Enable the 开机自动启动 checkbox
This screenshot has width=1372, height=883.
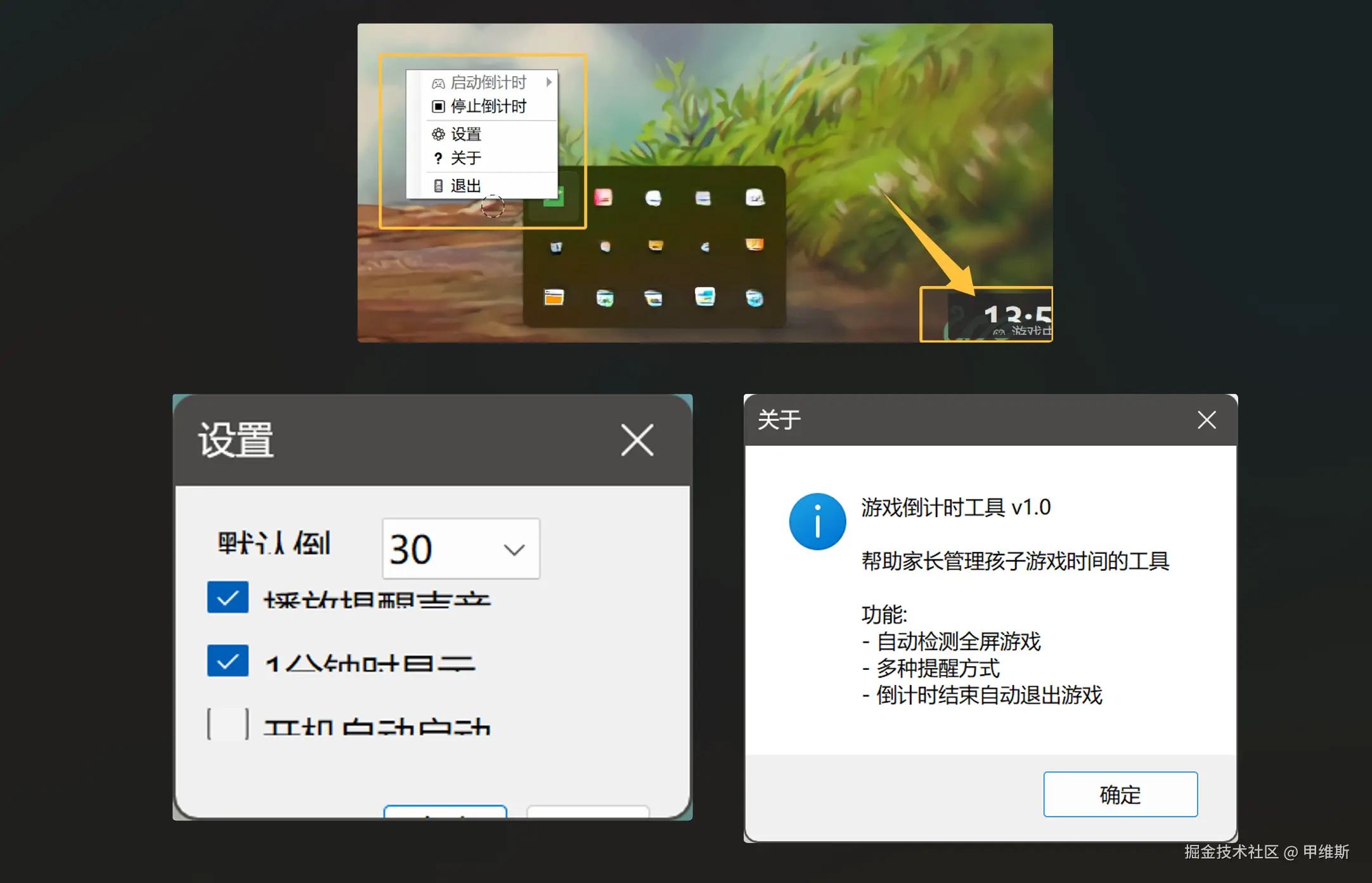227,723
